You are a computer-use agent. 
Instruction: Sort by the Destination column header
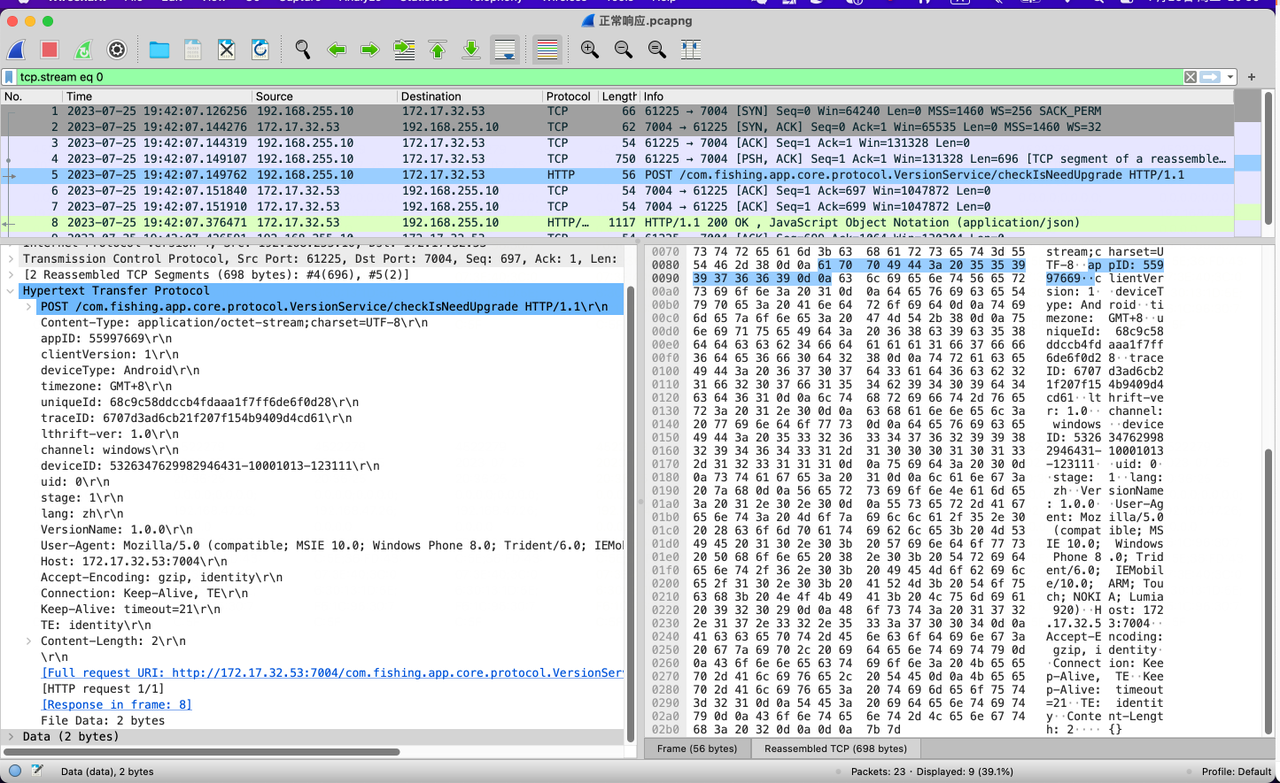(x=470, y=96)
